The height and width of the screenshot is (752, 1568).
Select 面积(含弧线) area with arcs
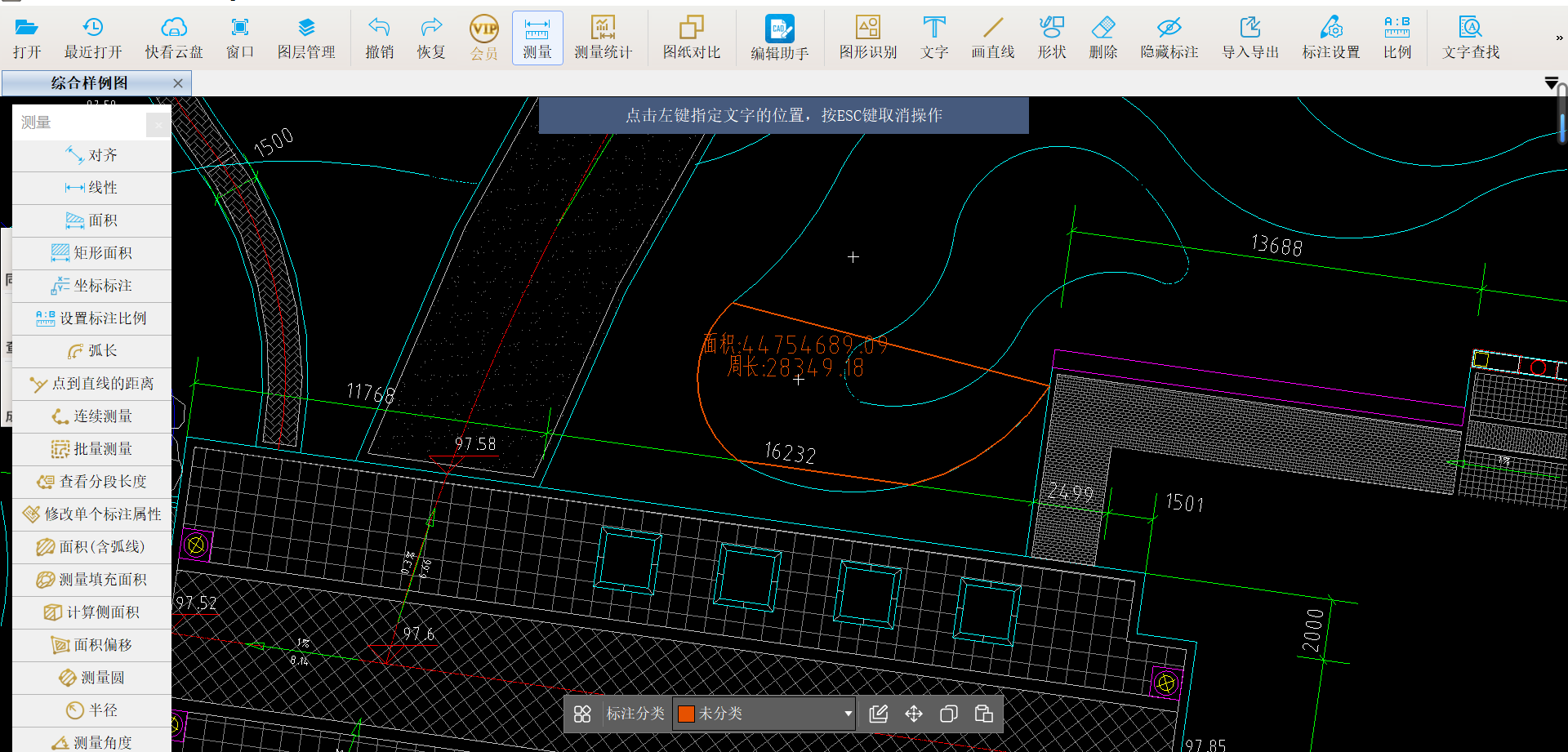pos(91,547)
